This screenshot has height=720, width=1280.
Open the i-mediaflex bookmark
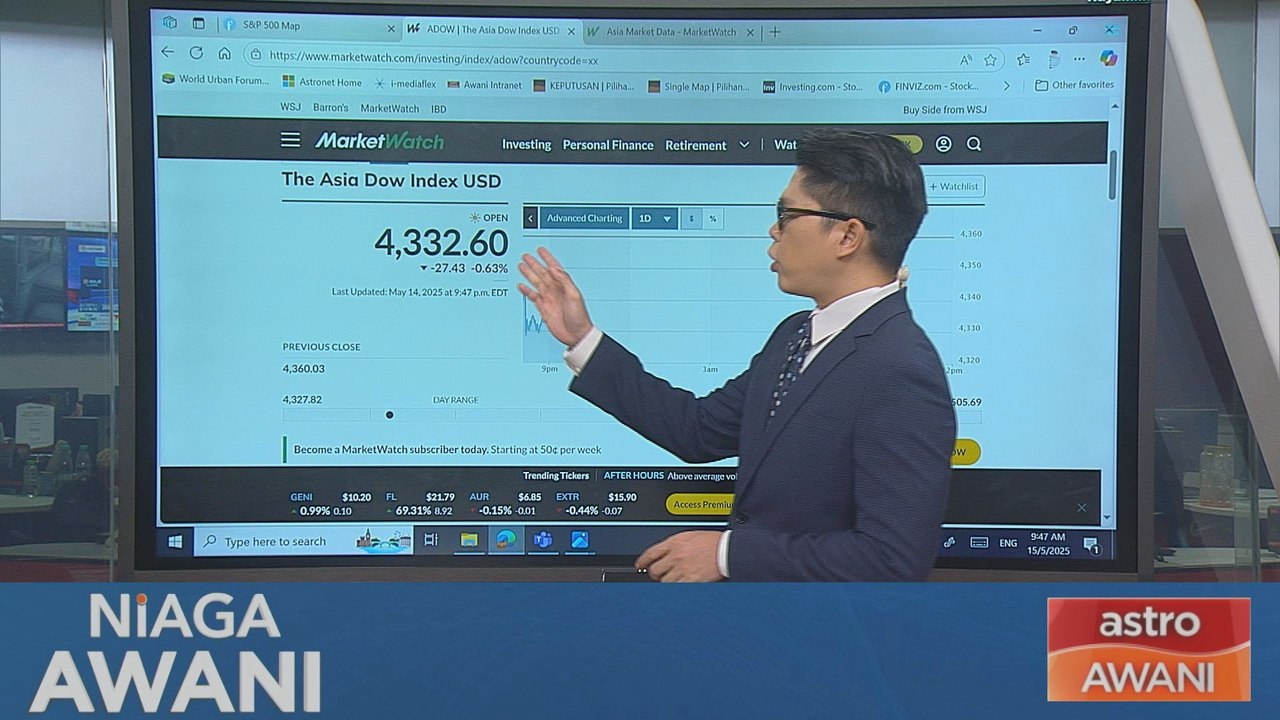(x=406, y=84)
